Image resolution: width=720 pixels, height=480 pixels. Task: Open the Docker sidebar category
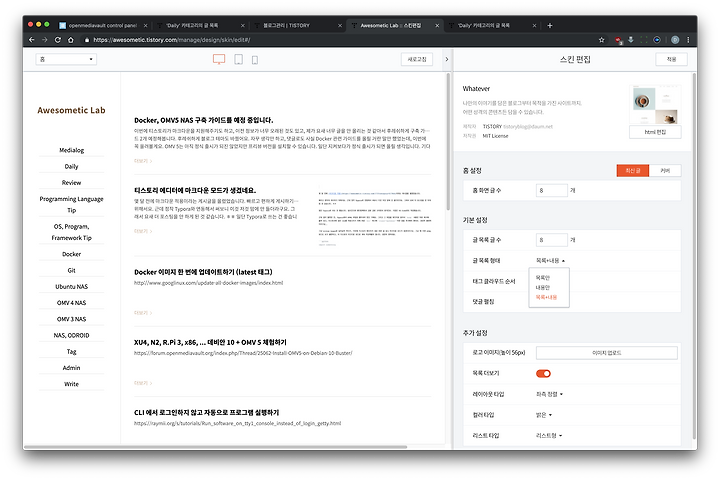click(72, 254)
